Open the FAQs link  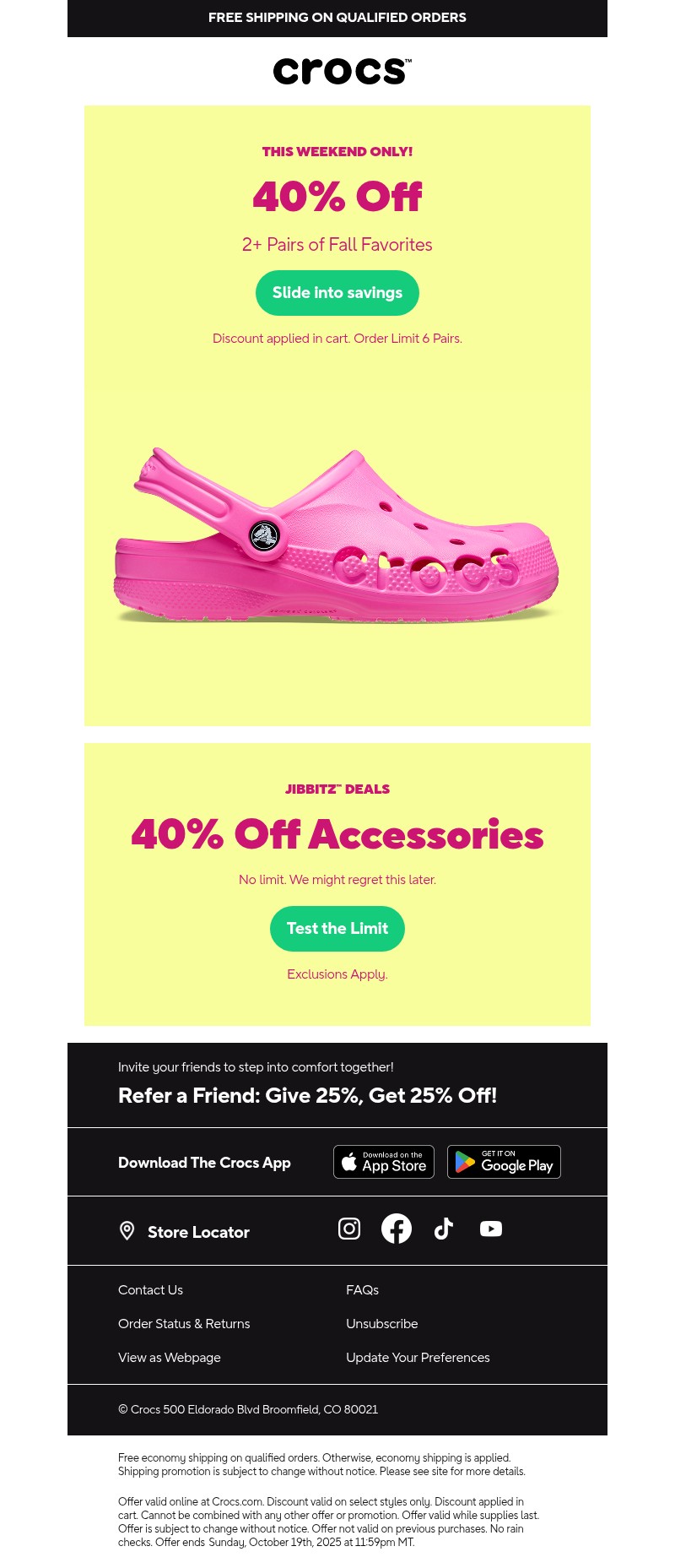coord(362,1290)
